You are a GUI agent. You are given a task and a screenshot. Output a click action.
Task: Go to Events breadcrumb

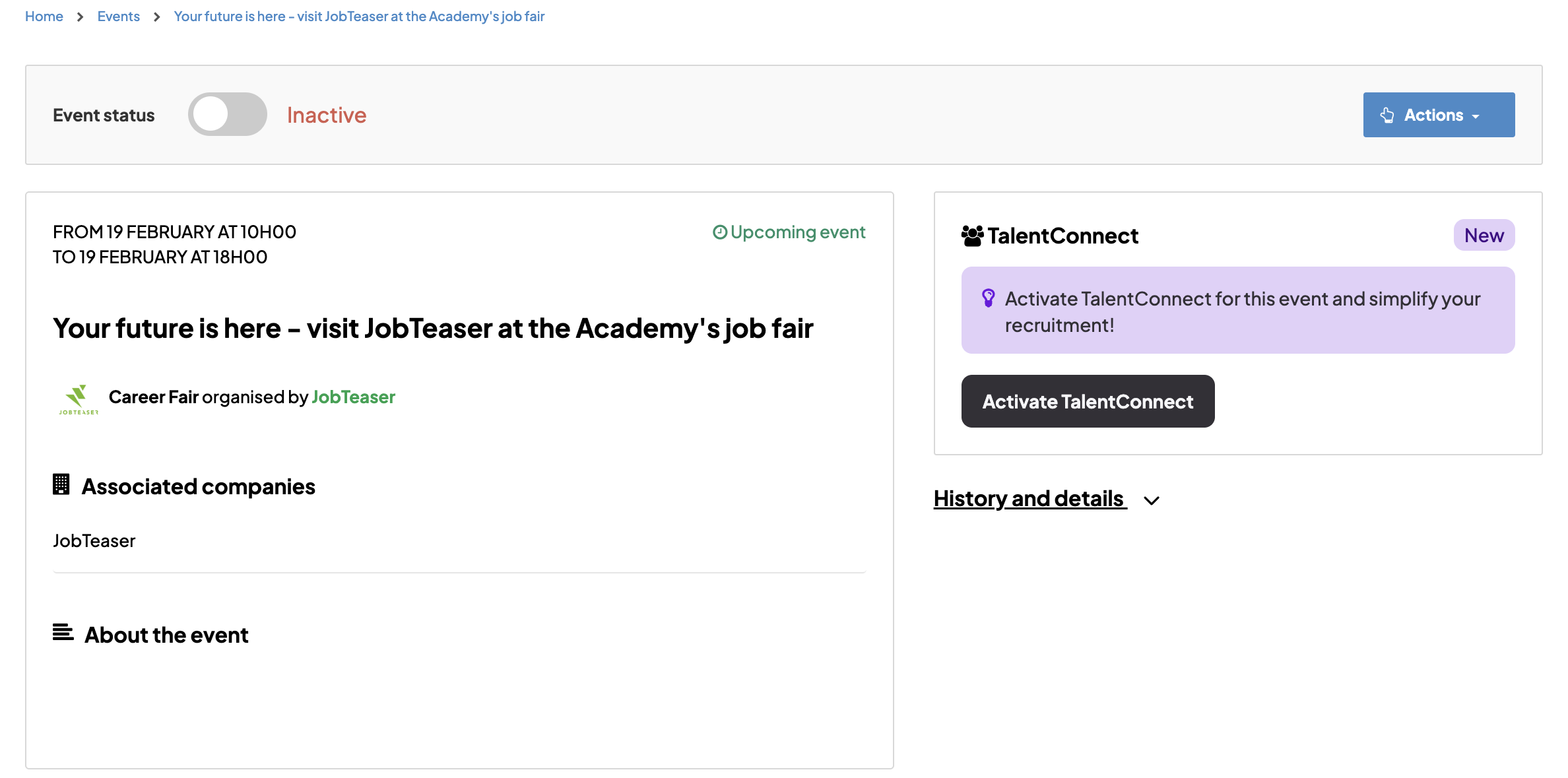(x=119, y=16)
